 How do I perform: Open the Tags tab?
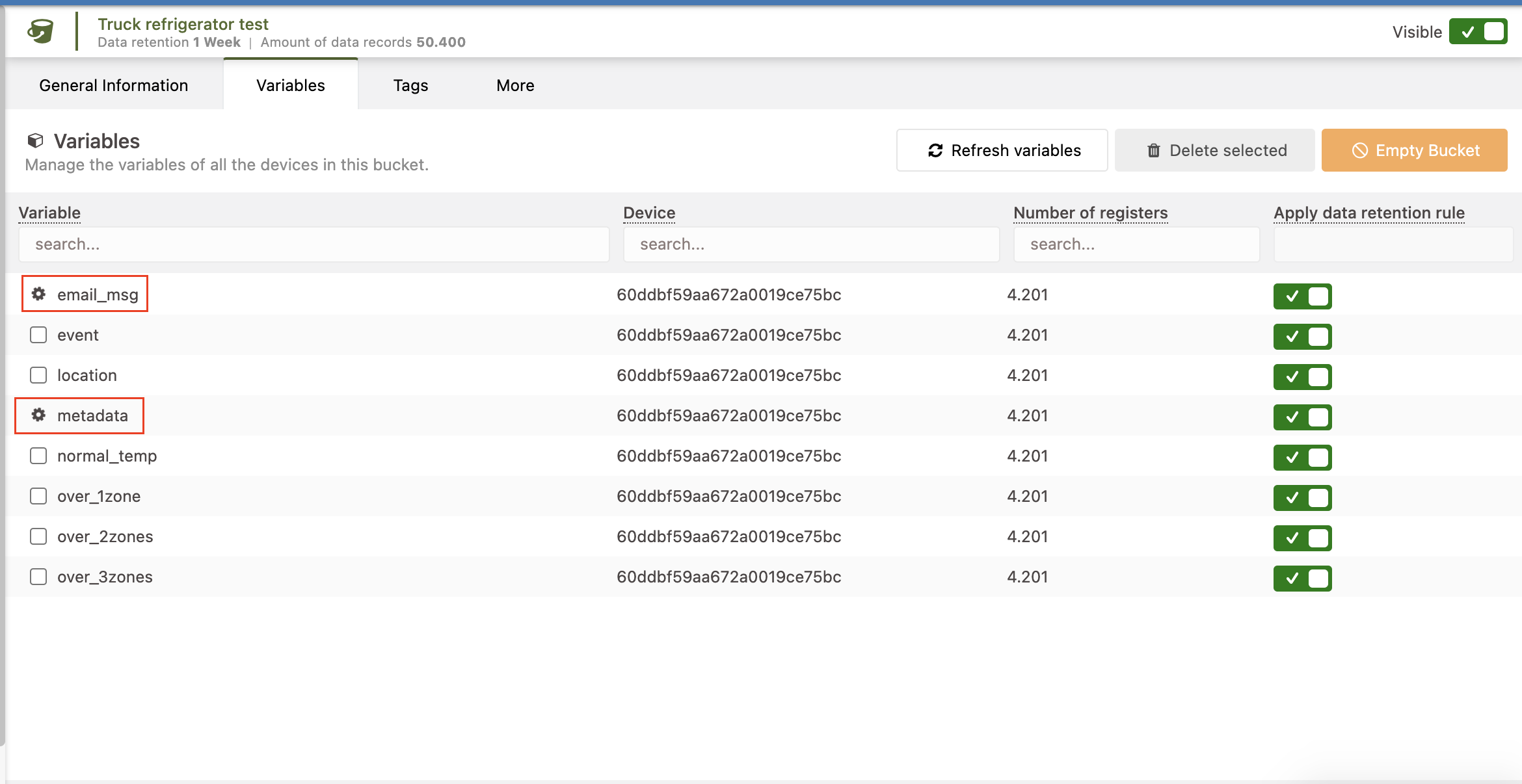[x=410, y=85]
